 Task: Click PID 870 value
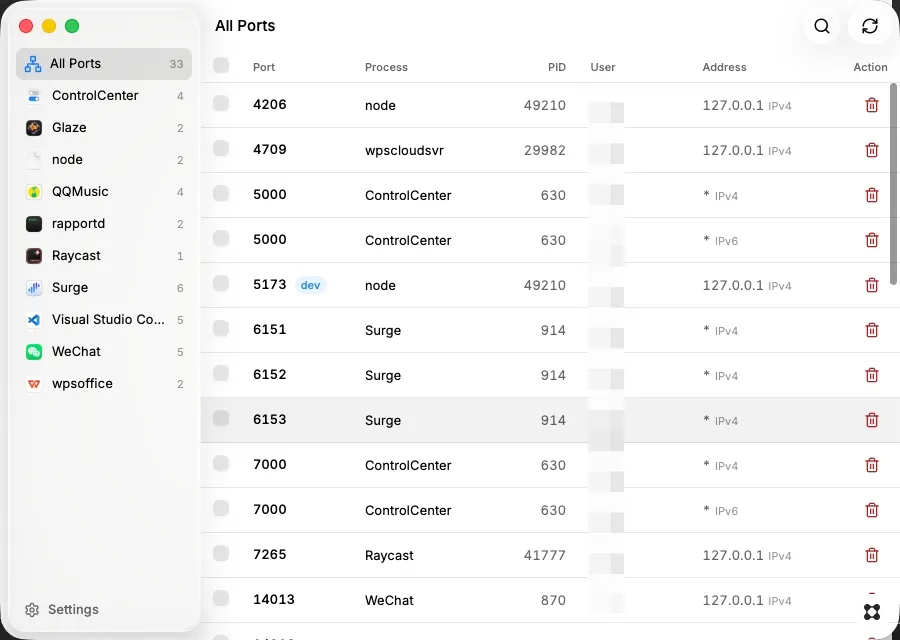pos(553,600)
